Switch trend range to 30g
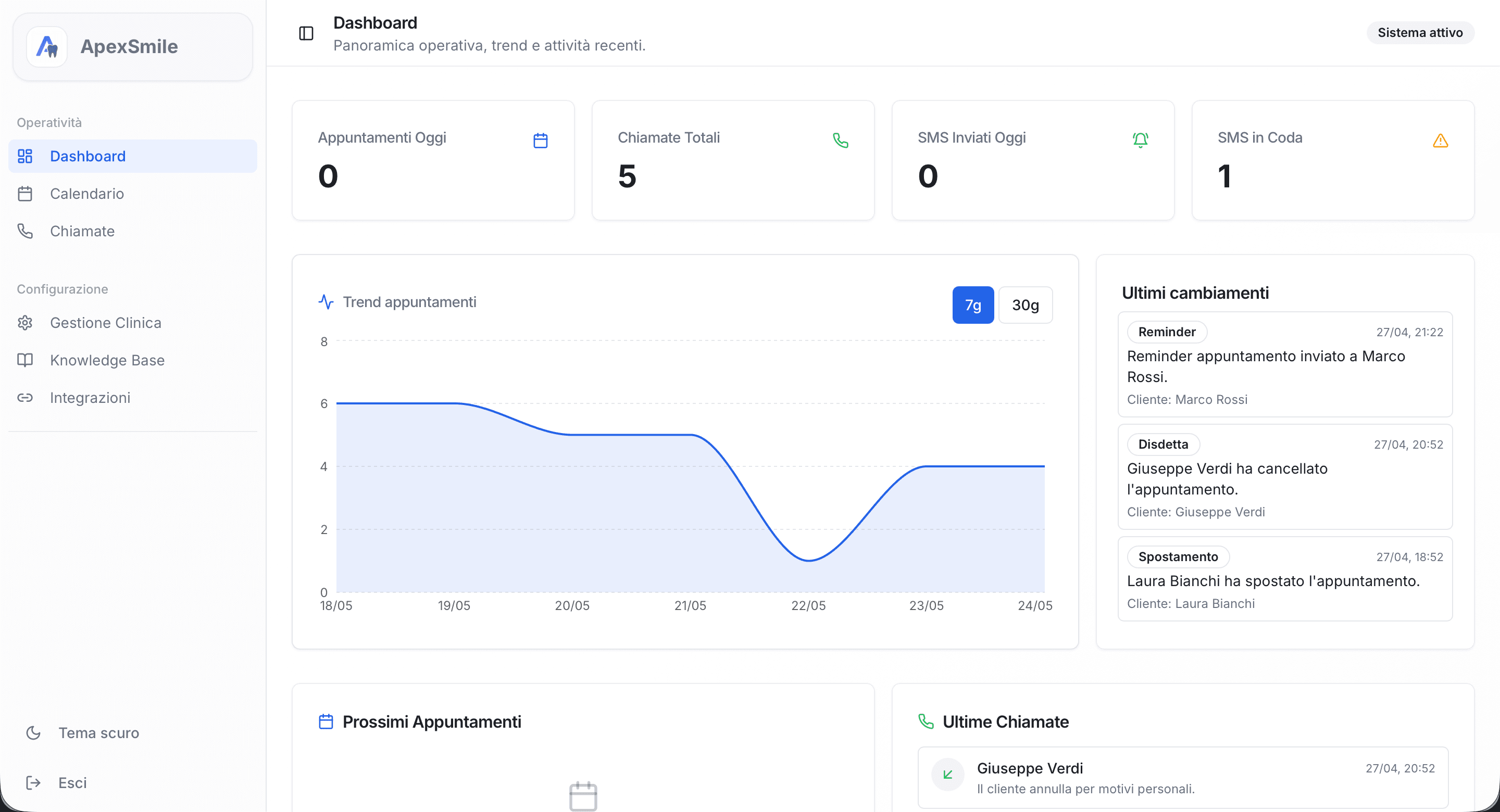This screenshot has height=812, width=1500. click(x=1026, y=305)
